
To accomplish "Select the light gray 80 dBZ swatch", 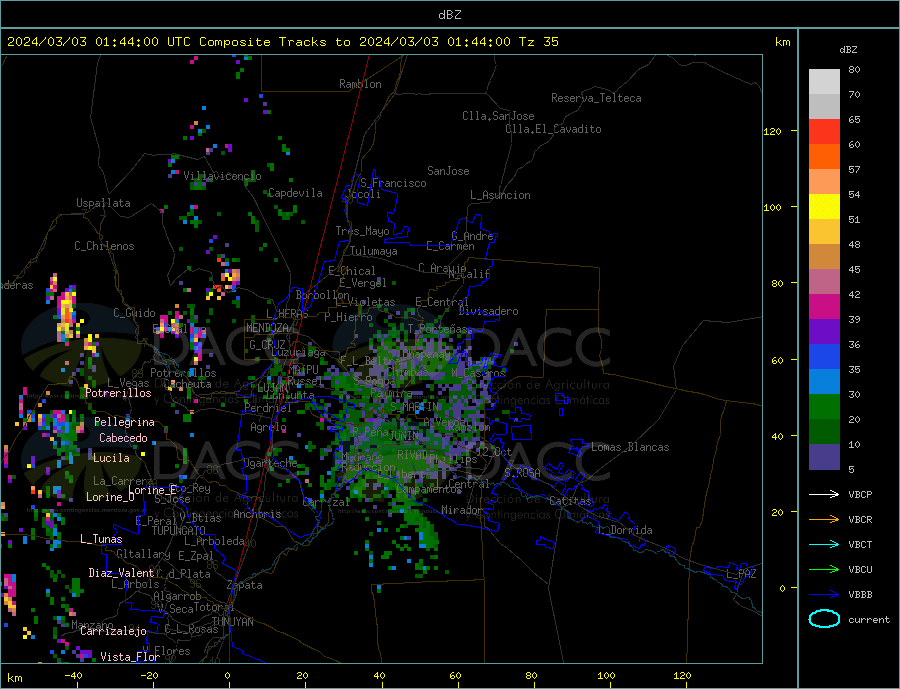I will (x=824, y=82).
